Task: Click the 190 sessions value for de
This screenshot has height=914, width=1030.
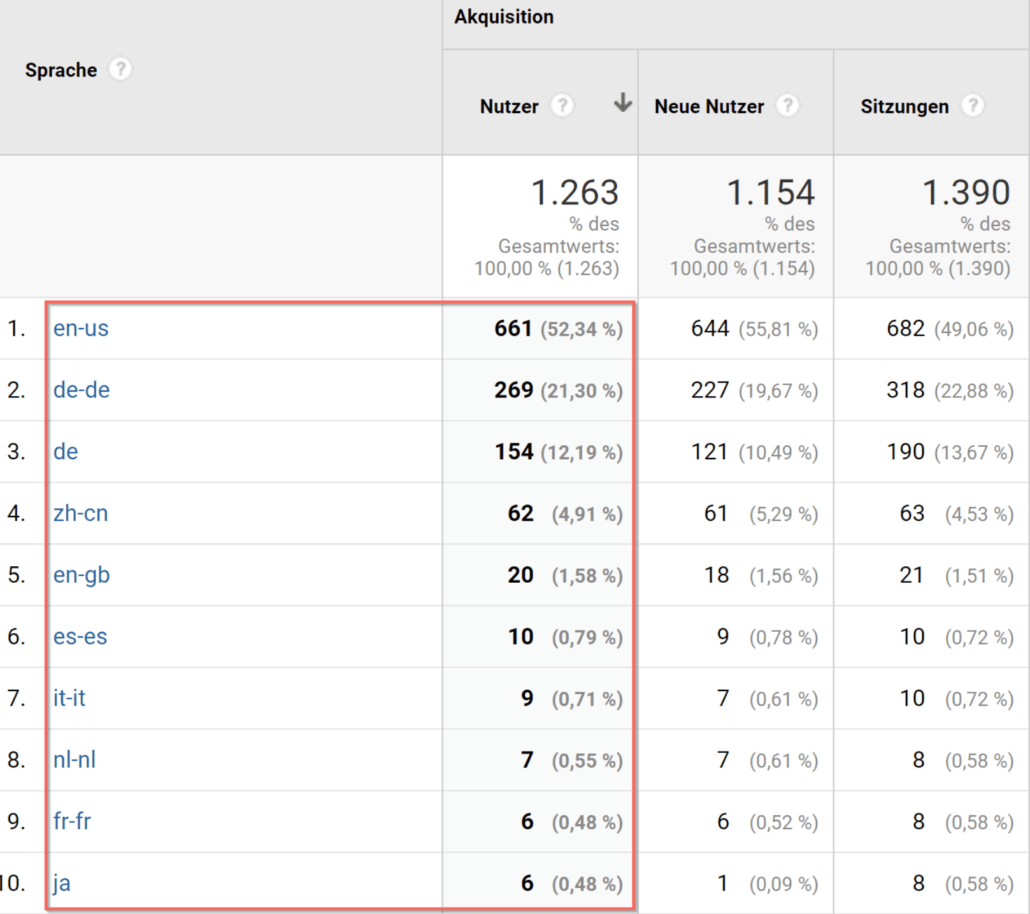Action: click(x=905, y=452)
